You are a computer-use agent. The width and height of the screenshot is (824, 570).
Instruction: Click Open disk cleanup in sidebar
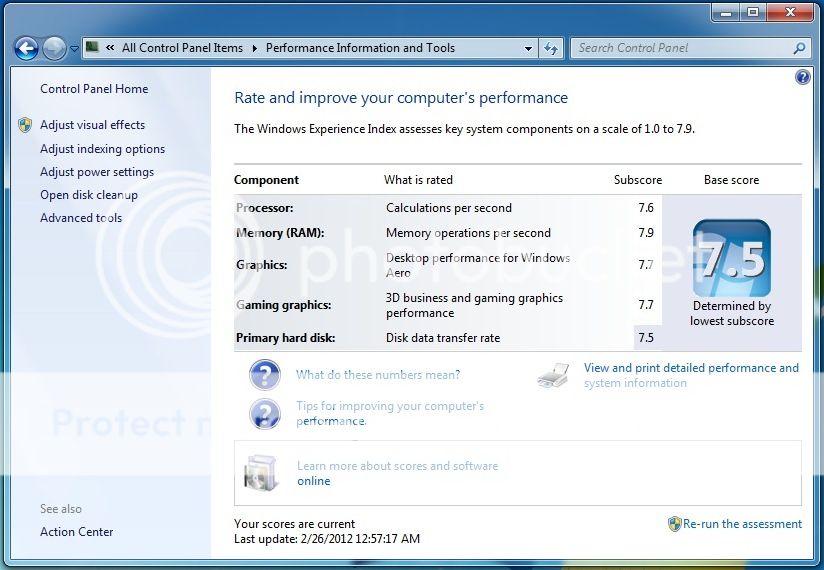click(89, 195)
